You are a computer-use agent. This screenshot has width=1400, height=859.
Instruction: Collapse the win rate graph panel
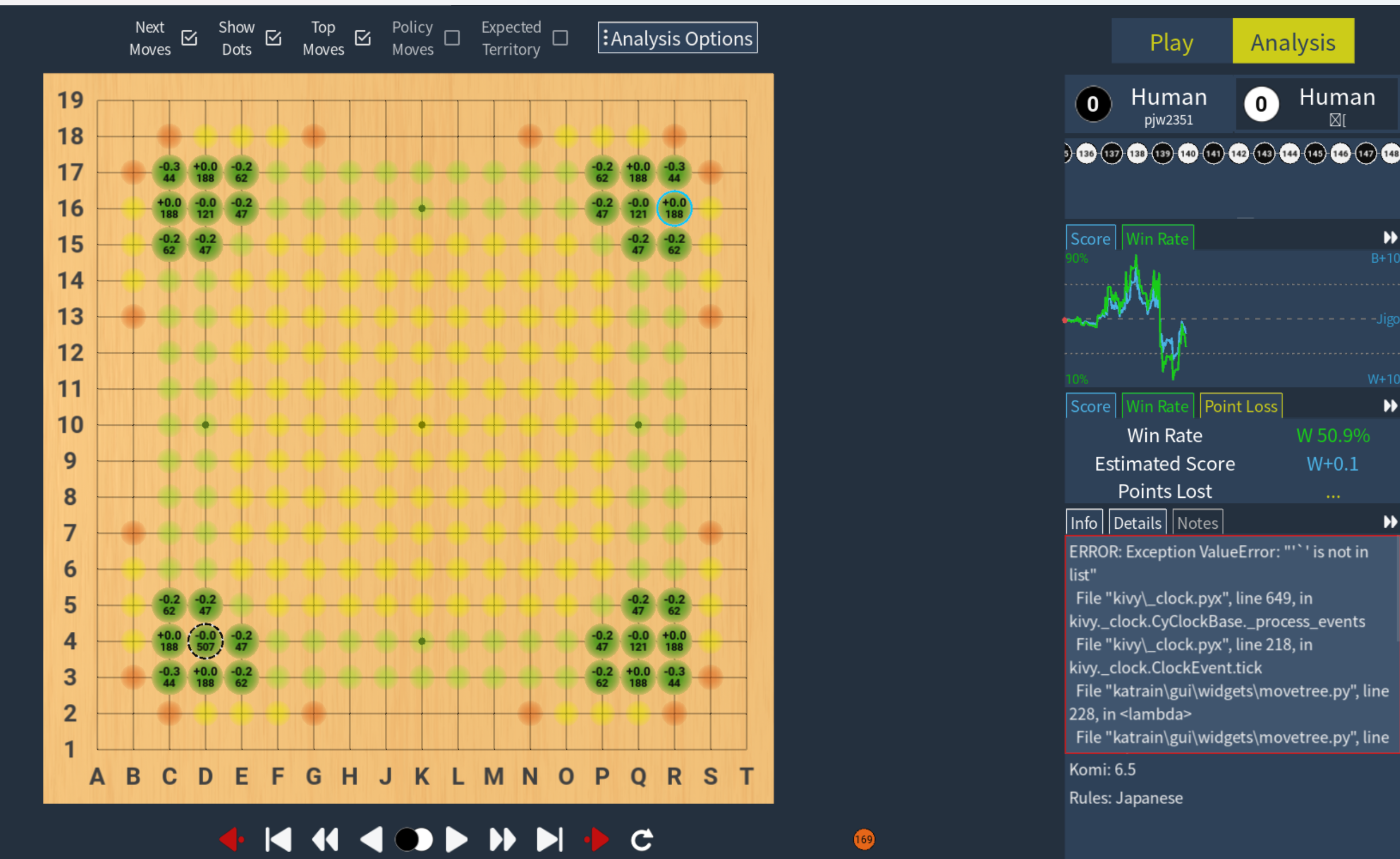(x=1390, y=237)
